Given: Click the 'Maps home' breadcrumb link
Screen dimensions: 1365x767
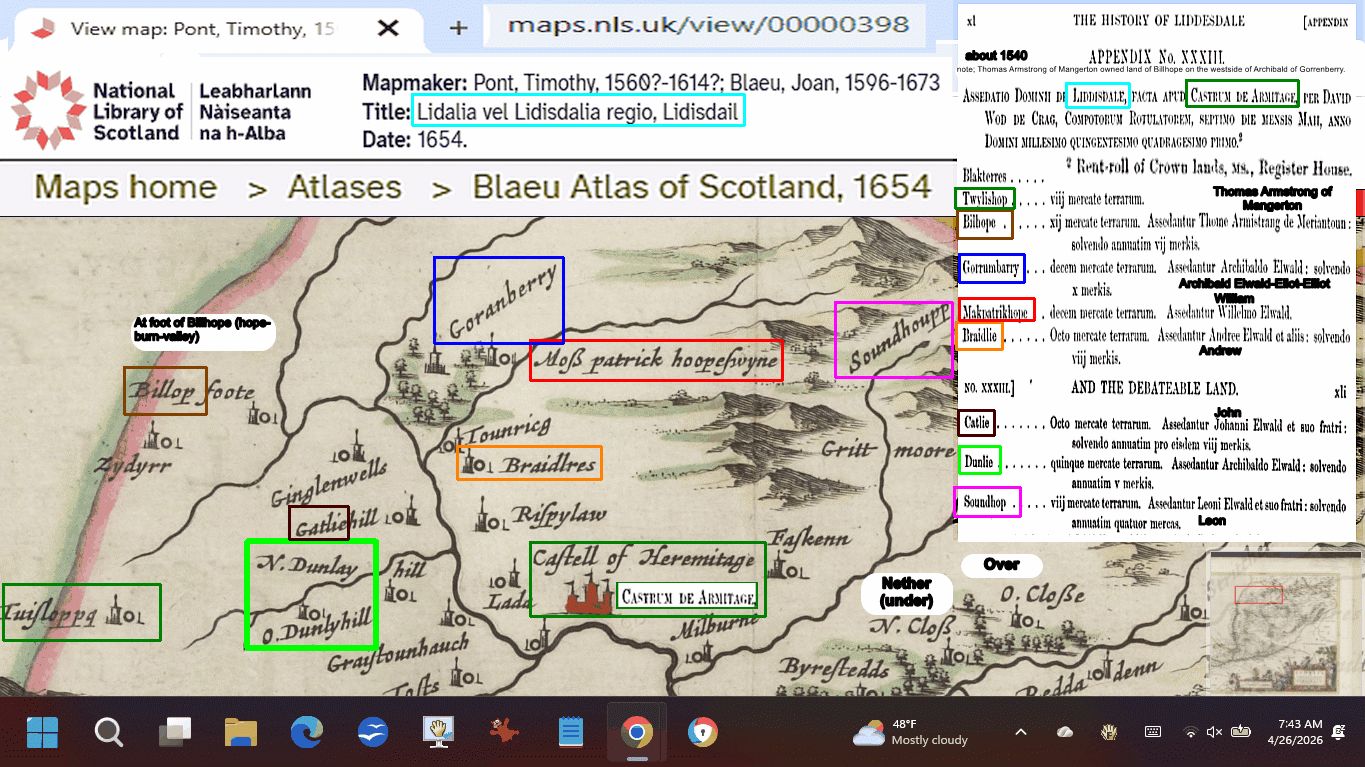Looking at the screenshot, I should tap(125, 187).
